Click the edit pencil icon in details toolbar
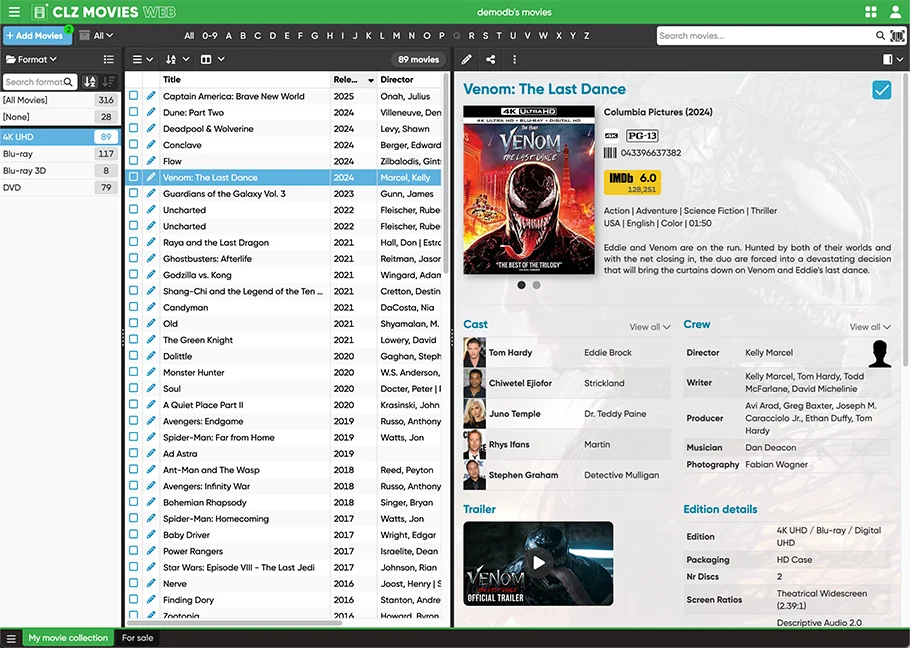 pyautogui.click(x=466, y=59)
